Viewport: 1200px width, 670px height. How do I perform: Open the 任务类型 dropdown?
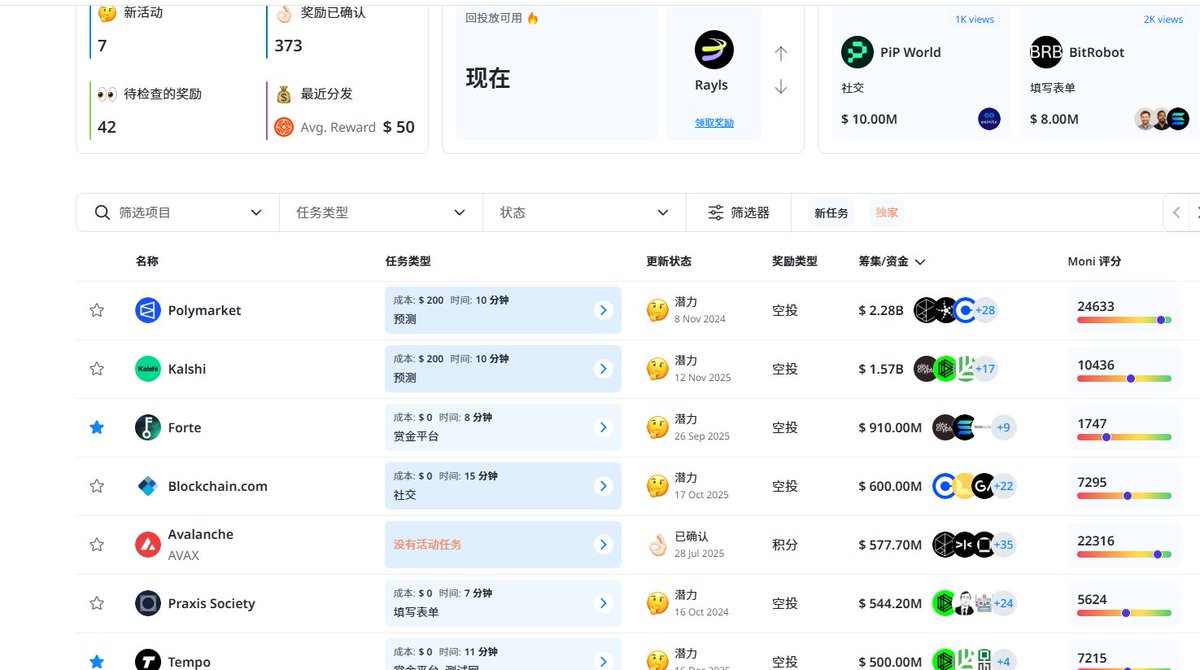coord(381,212)
